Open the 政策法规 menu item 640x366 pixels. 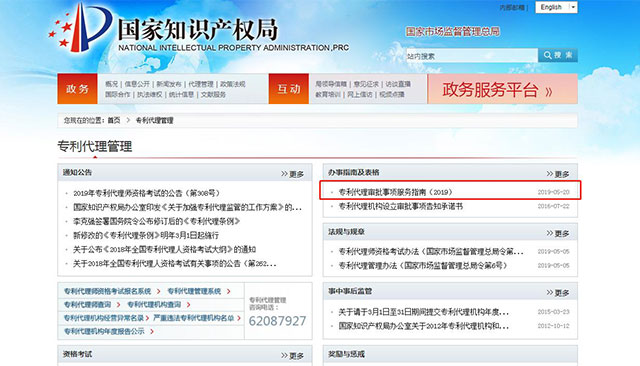click(x=233, y=84)
